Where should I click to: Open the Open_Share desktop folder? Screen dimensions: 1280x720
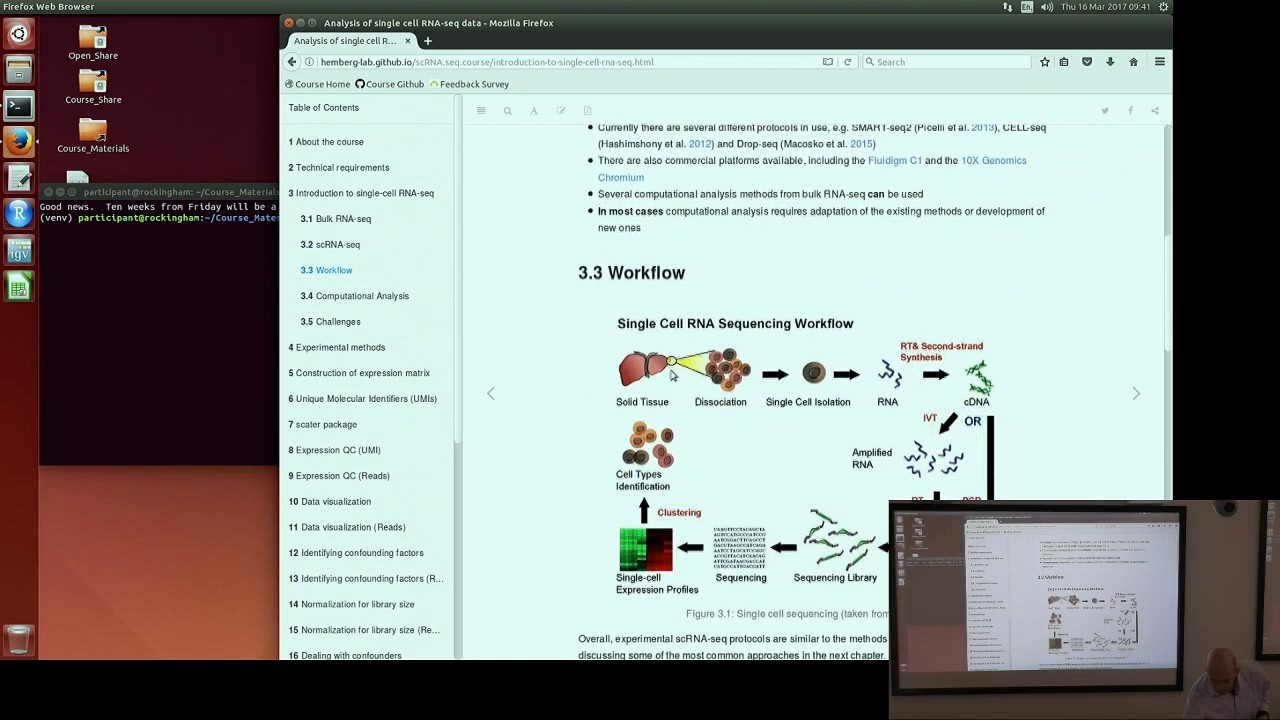93,43
